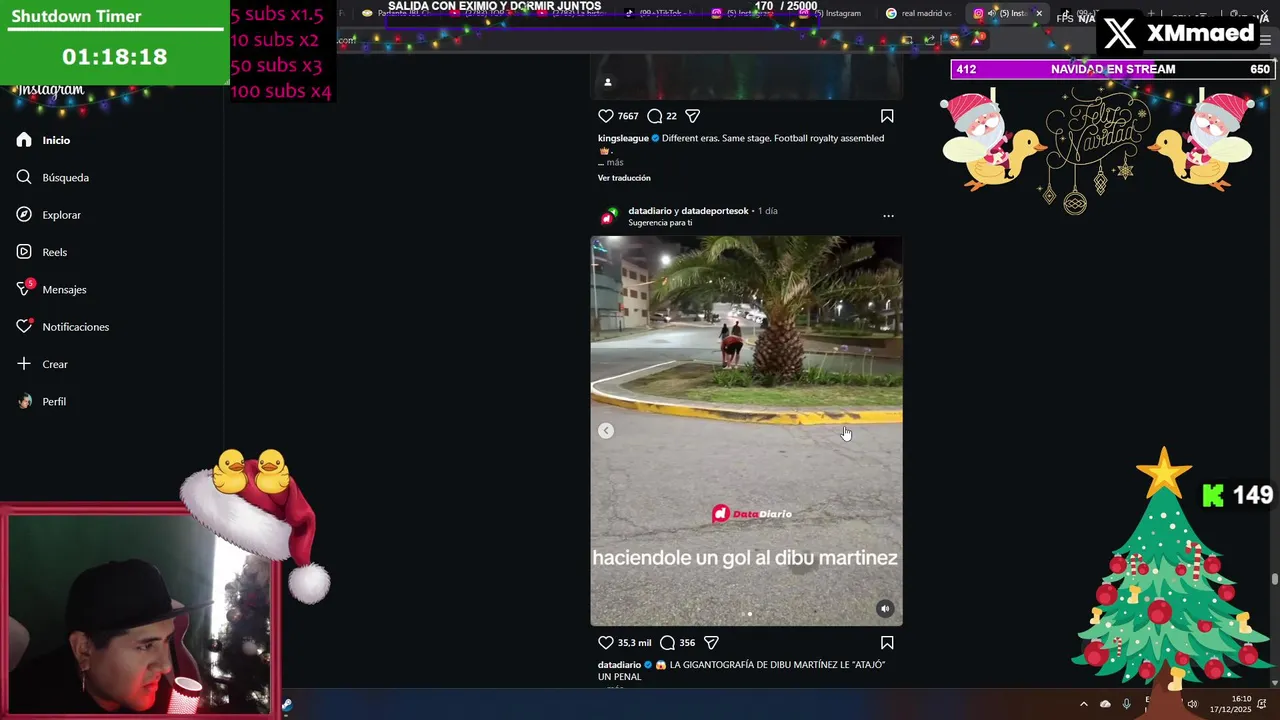The image size is (1280, 720).
Task: Click Ver traducción under kingsleague caption
Action: coord(624,178)
